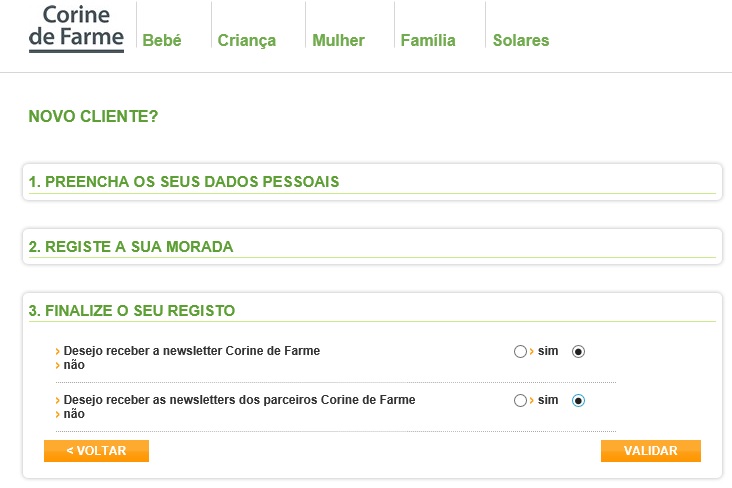Select 'não' radio for partner newsletters
This screenshot has height=488, width=732.
[578, 401]
